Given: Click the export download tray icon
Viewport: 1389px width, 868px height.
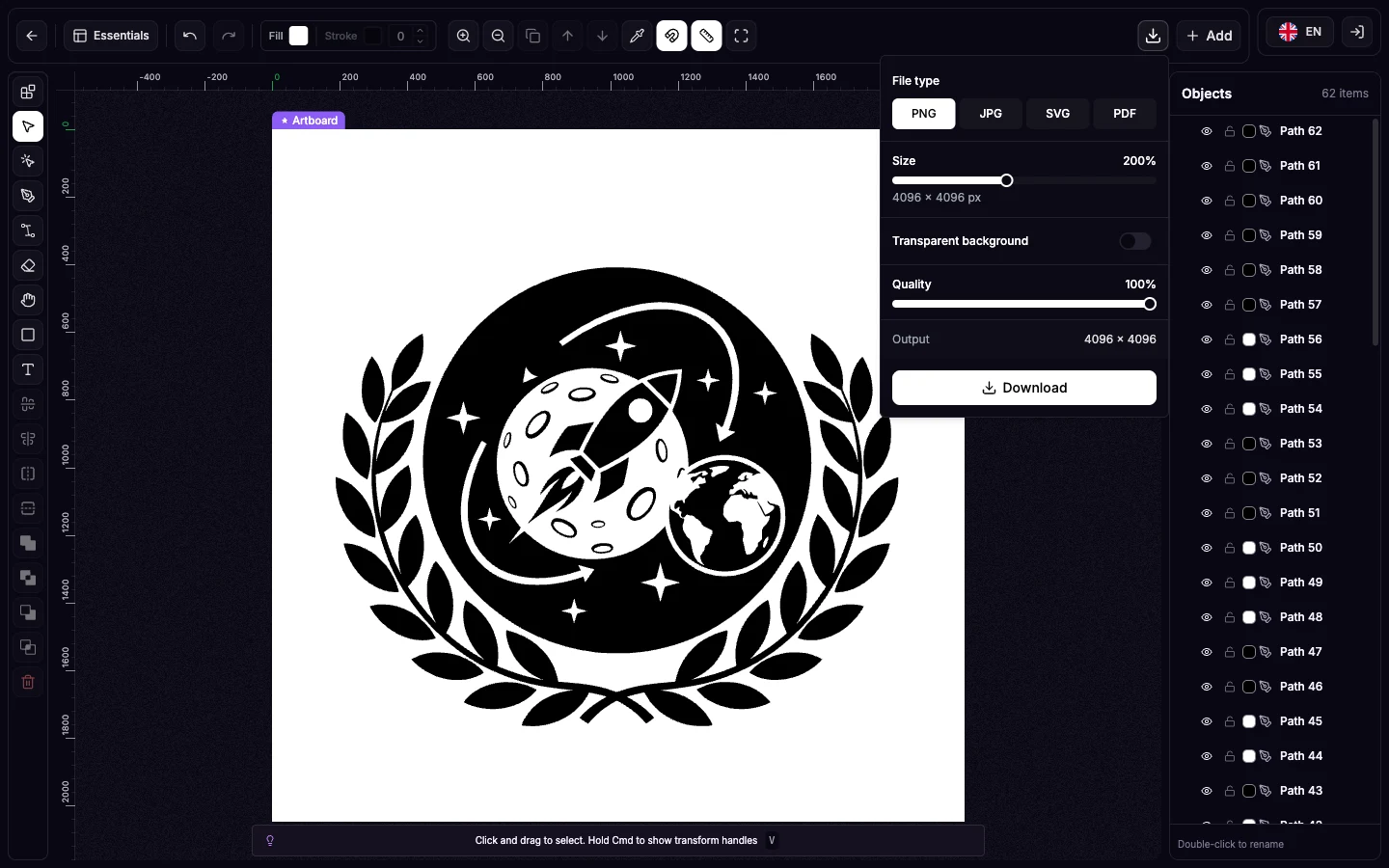Looking at the screenshot, I should 1153,36.
